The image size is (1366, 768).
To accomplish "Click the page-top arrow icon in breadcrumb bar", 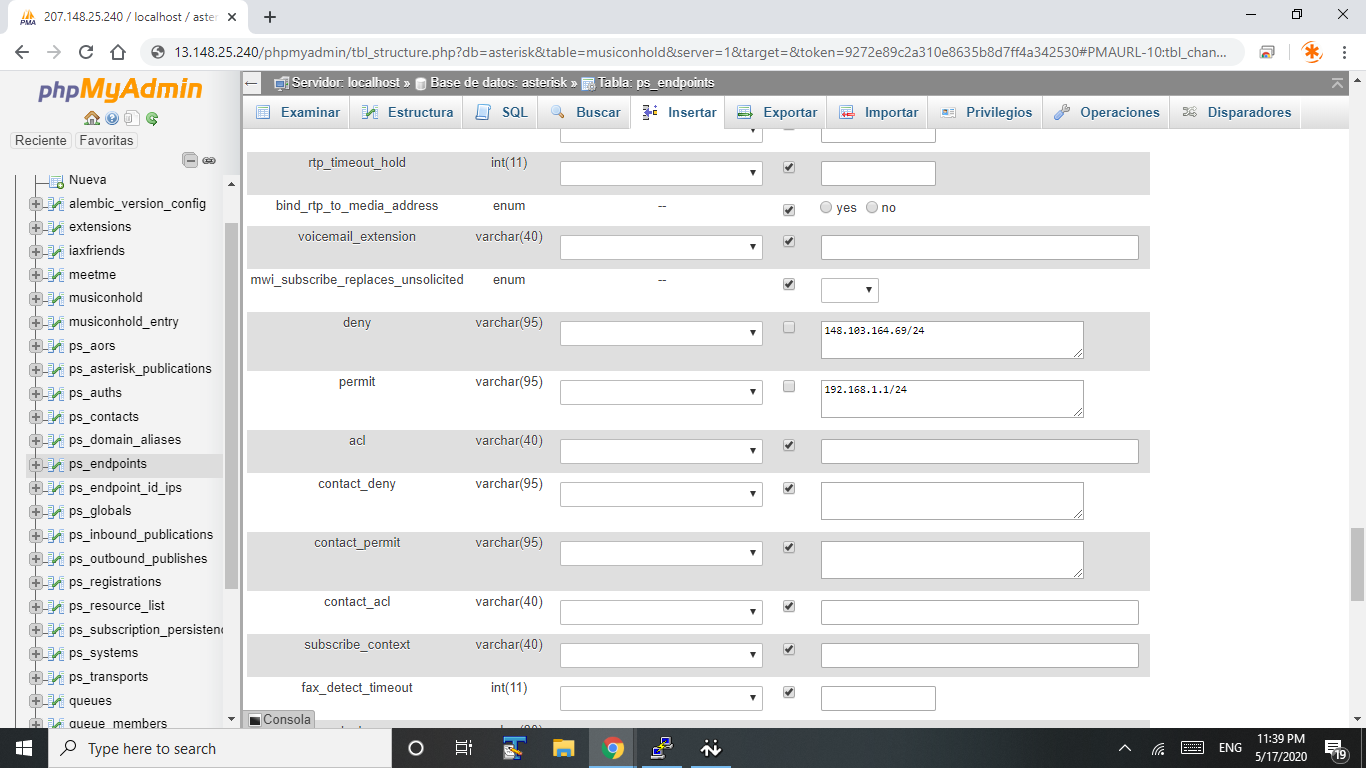I will tap(1337, 82).
